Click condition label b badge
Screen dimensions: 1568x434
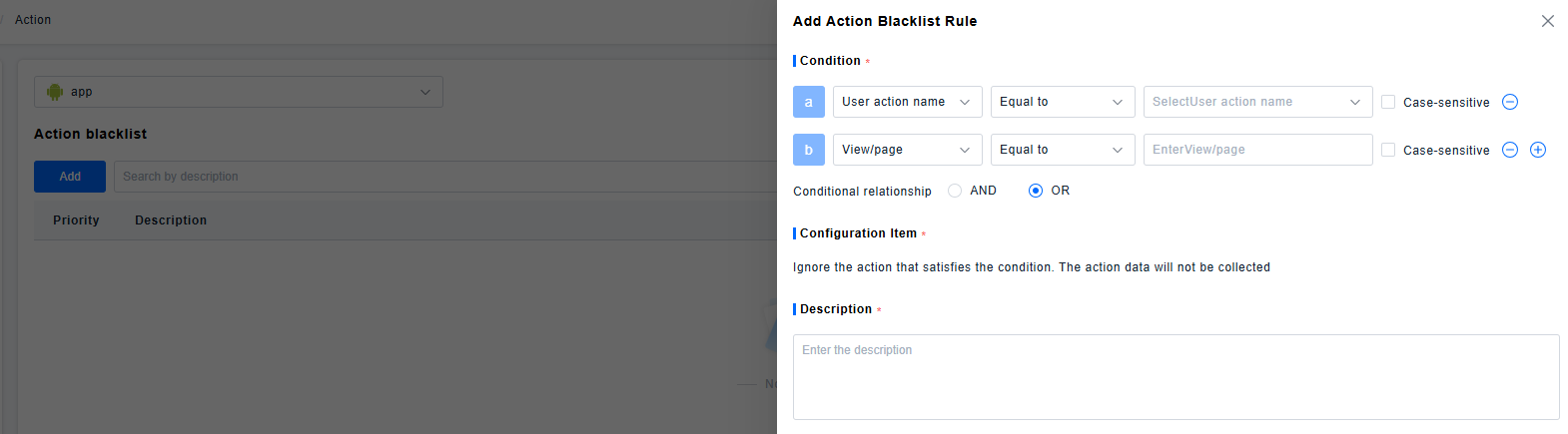(x=809, y=150)
